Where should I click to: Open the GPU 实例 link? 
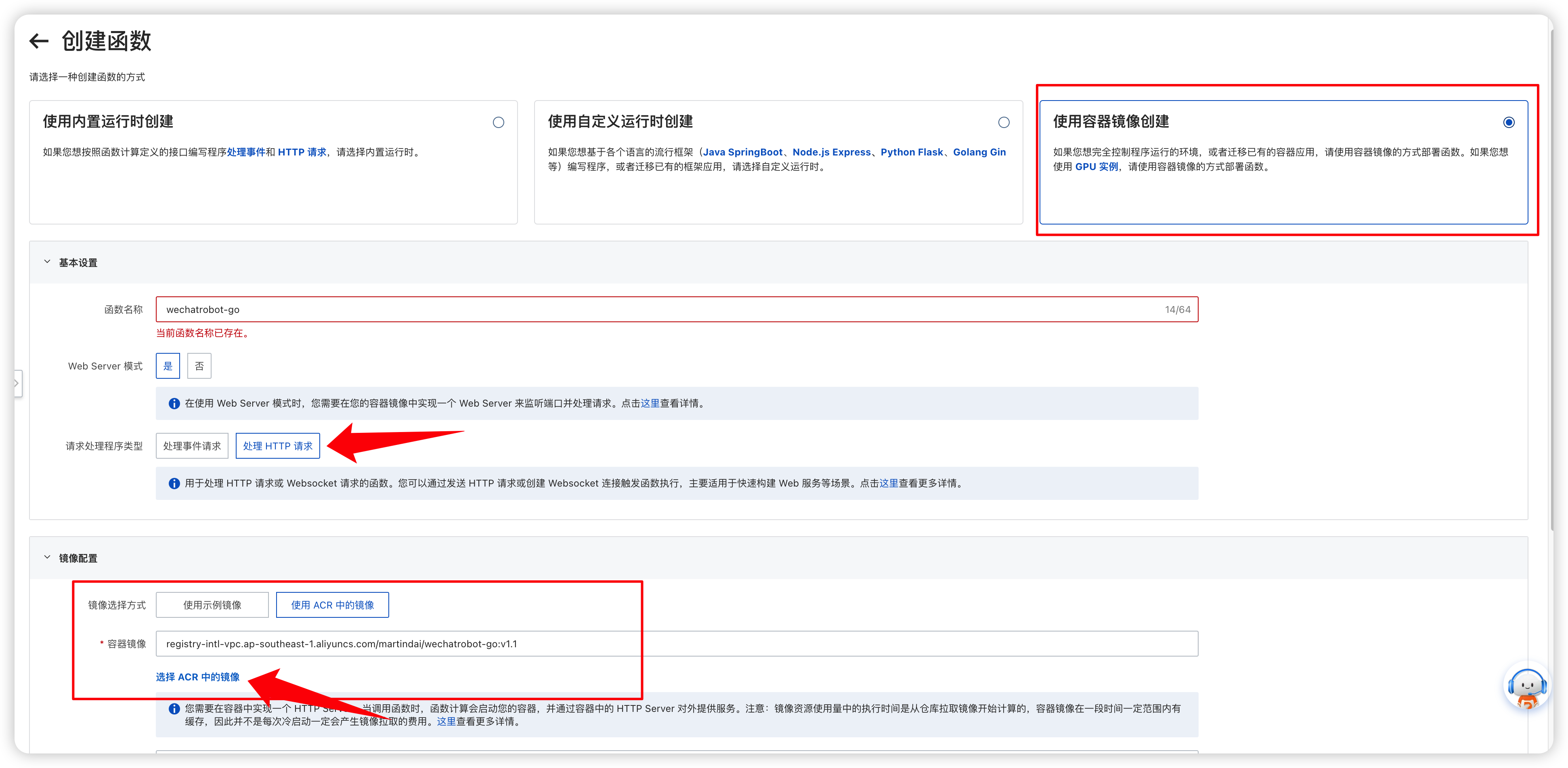(1096, 167)
